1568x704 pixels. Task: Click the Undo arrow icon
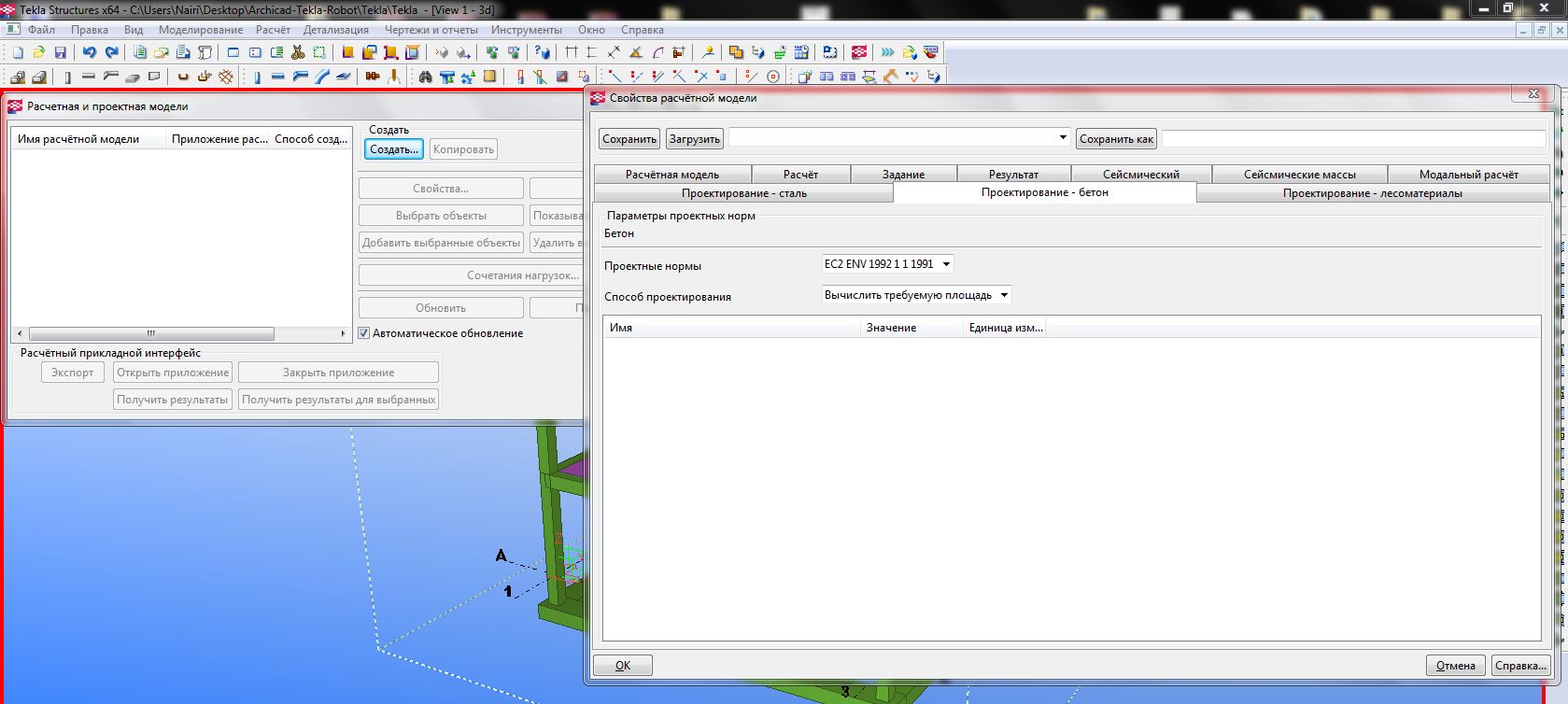[x=89, y=53]
